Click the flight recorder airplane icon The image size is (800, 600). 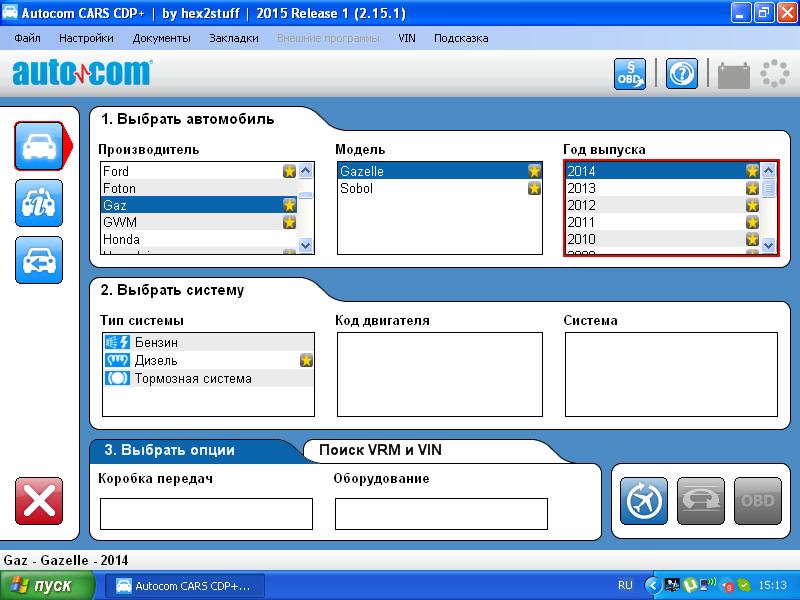tap(644, 501)
